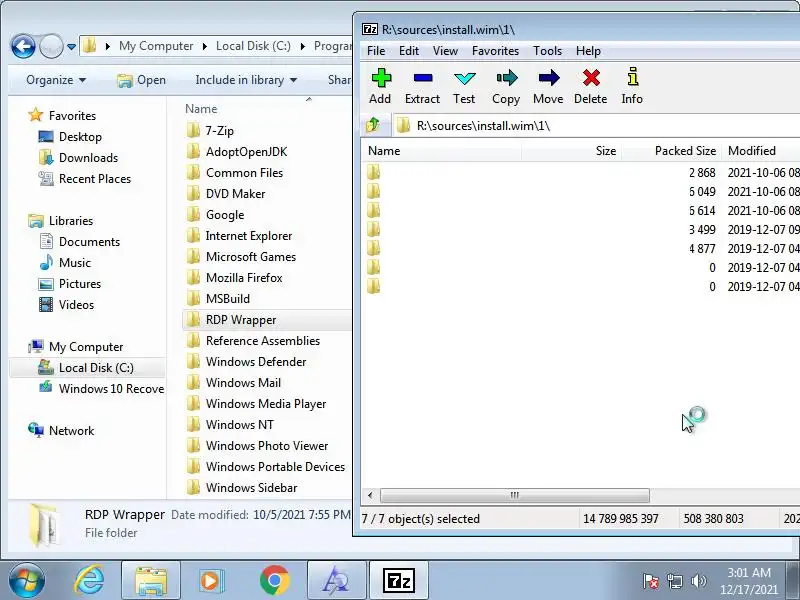800x600 pixels.
Task: Go up one folder level in 7-Zip
Action: pyautogui.click(x=373, y=125)
